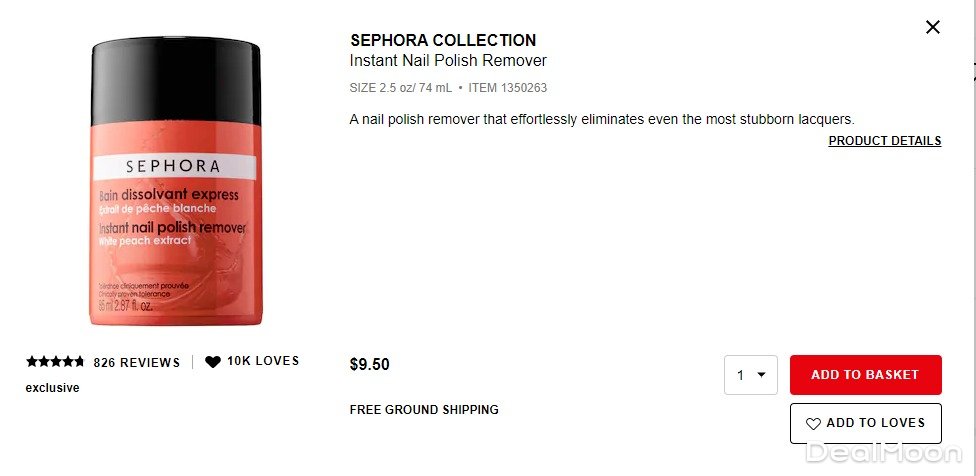
Task: Click the heart icon inside Add to Loves
Action: (x=813, y=423)
